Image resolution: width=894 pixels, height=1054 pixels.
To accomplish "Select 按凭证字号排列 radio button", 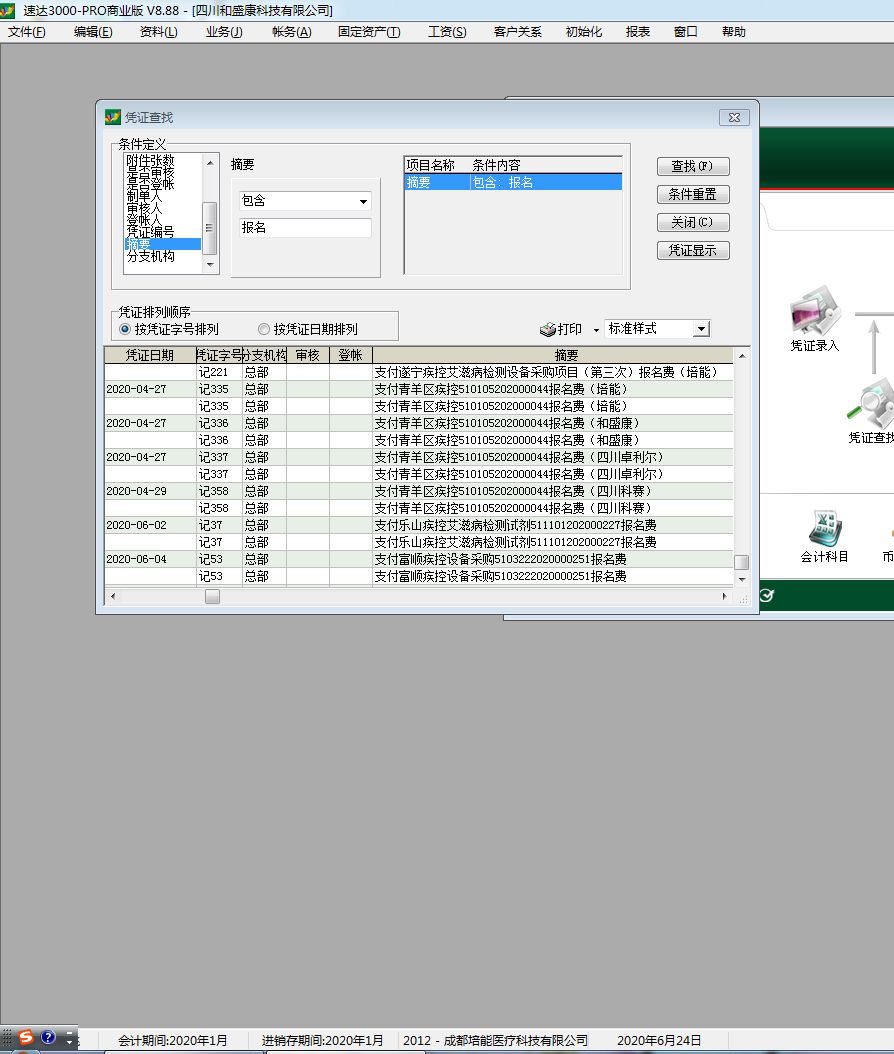I will point(125,329).
